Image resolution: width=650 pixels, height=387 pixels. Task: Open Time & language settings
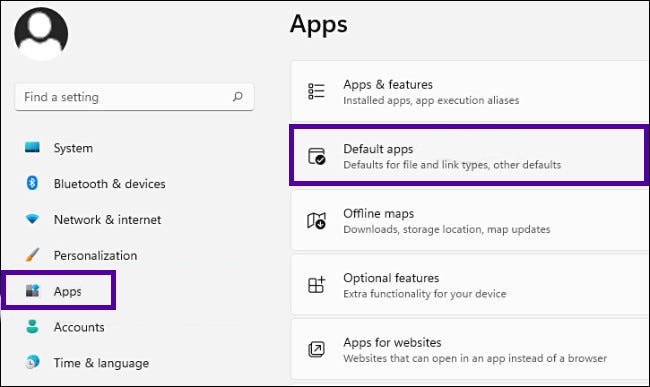101,363
